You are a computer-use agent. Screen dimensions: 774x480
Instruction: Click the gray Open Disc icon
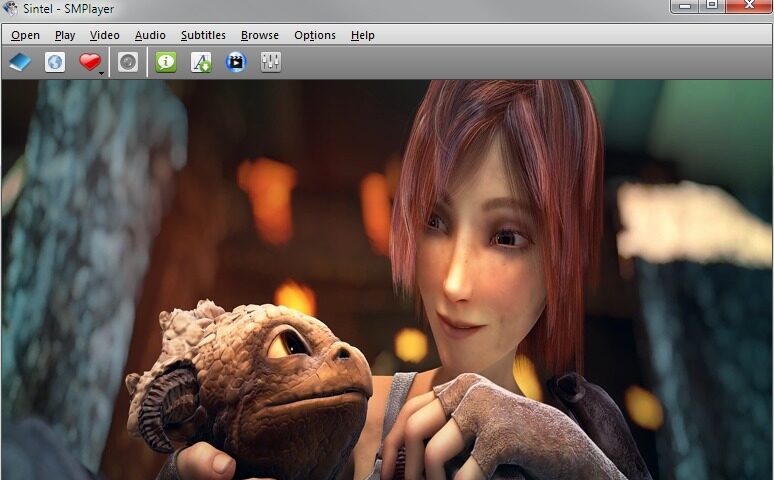point(128,62)
